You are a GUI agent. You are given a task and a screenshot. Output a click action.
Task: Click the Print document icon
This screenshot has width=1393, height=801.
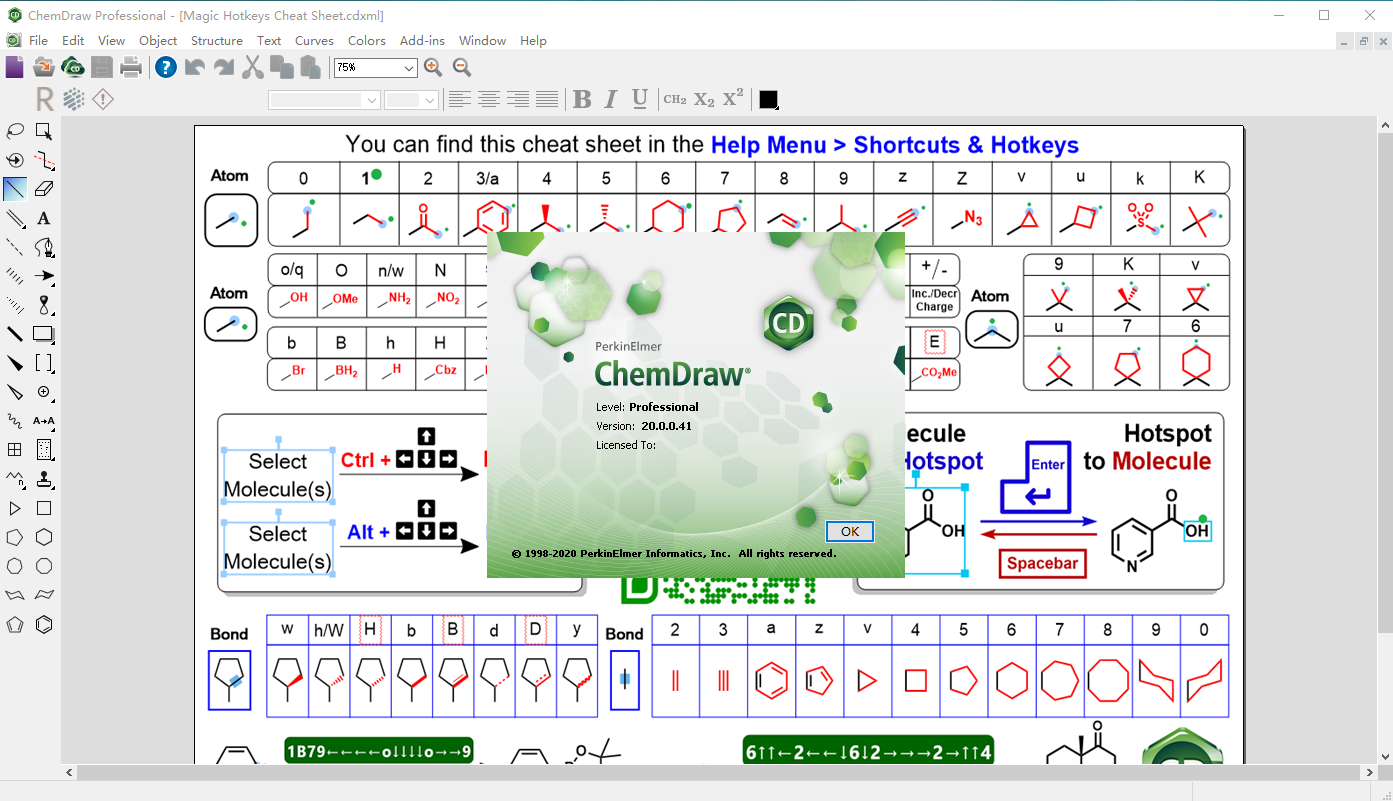pos(130,67)
